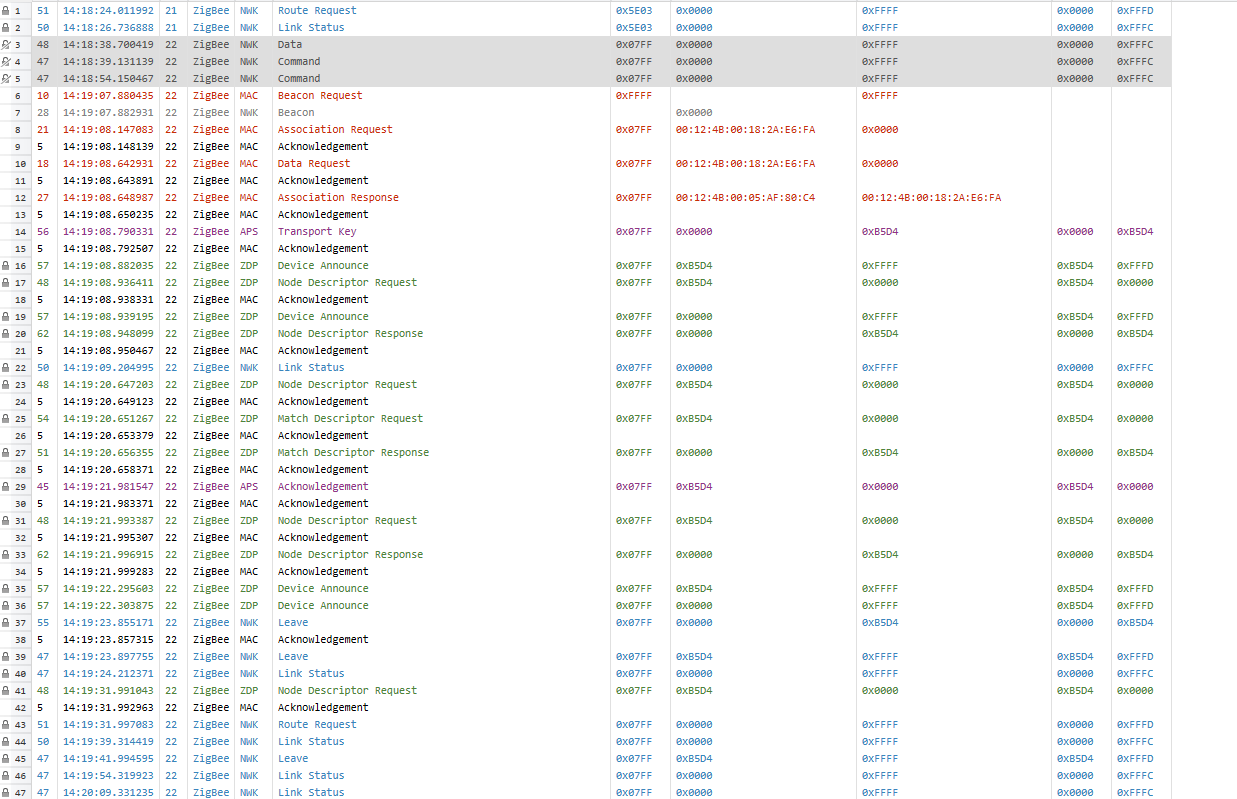
Task: Click the lock icon on packet row 40
Action: click(6, 673)
